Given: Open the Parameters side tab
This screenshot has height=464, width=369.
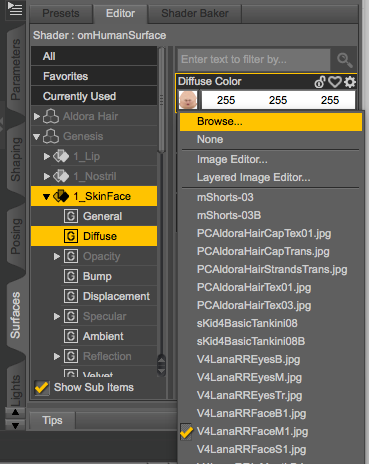Looking at the screenshot, I should [16, 69].
